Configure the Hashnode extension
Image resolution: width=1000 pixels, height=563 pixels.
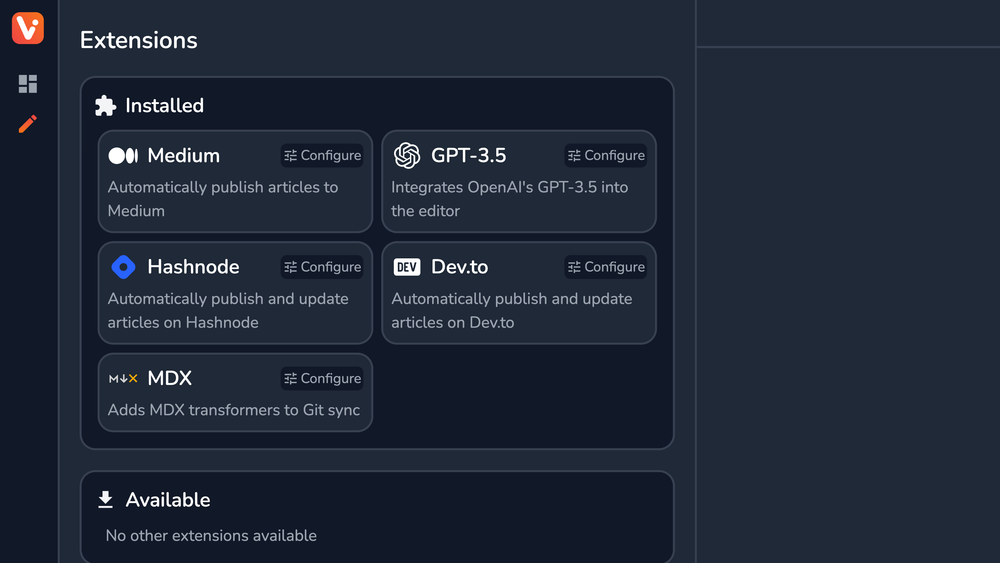click(x=322, y=267)
